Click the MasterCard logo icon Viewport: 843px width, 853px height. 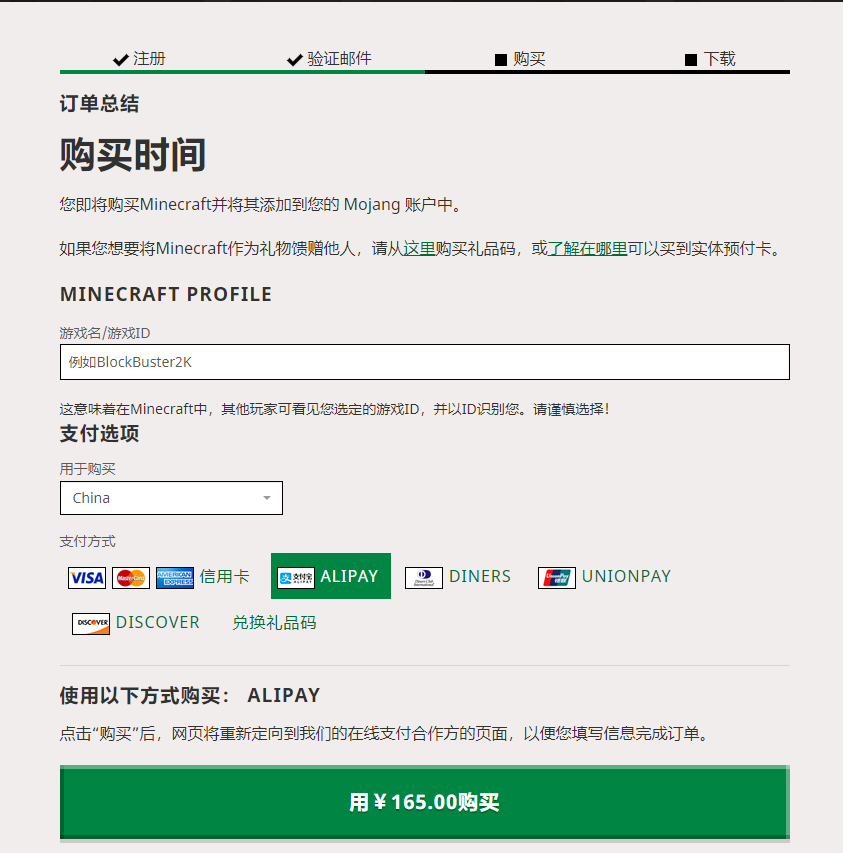pos(131,578)
